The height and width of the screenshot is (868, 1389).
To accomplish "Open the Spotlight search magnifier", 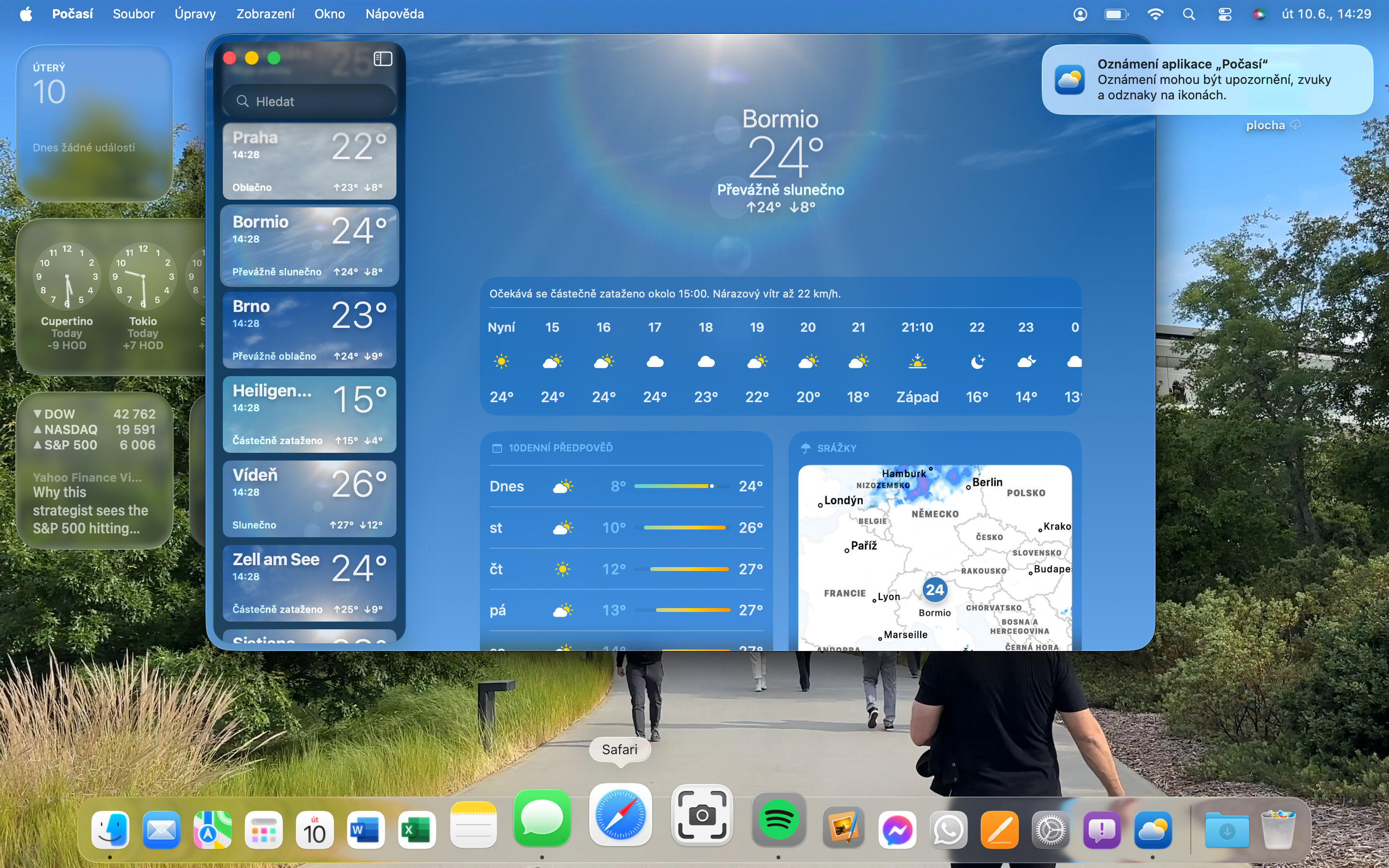I will pyautogui.click(x=1189, y=14).
